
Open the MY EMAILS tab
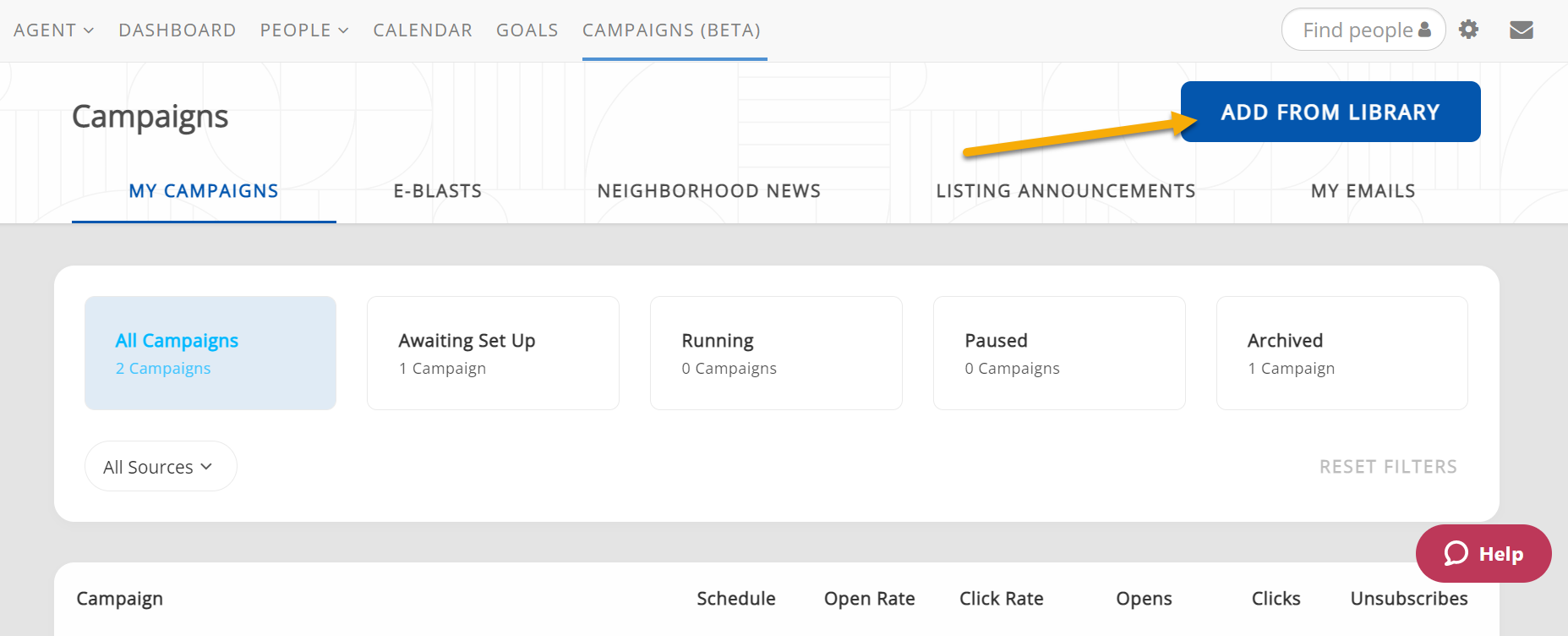(1363, 191)
